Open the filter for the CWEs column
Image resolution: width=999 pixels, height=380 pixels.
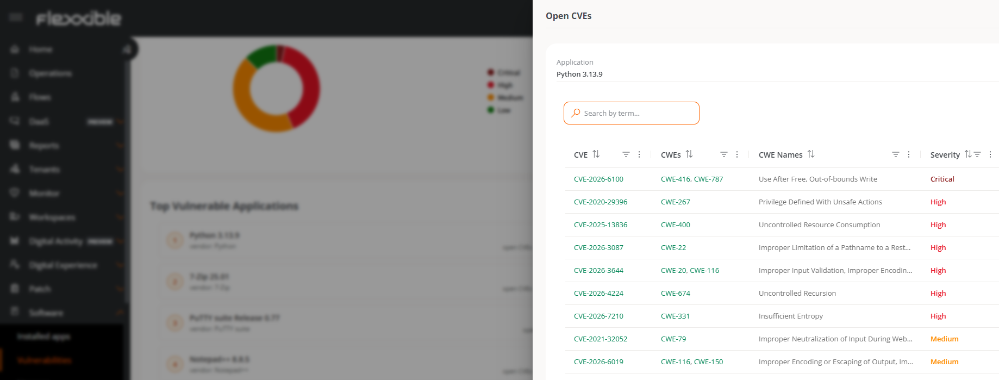click(724, 154)
